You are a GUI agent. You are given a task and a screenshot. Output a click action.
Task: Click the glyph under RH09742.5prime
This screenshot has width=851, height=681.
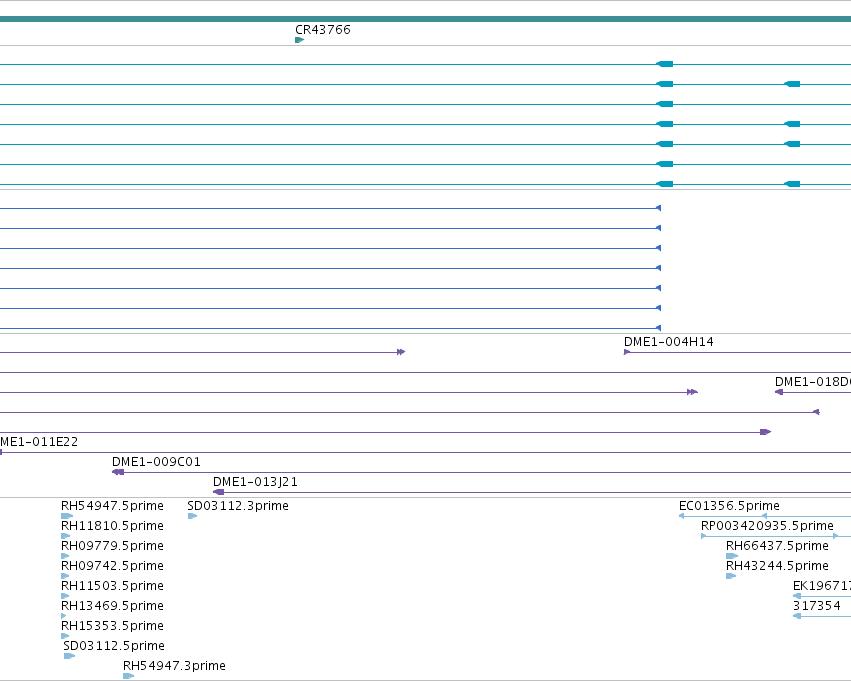pyautogui.click(x=65, y=576)
